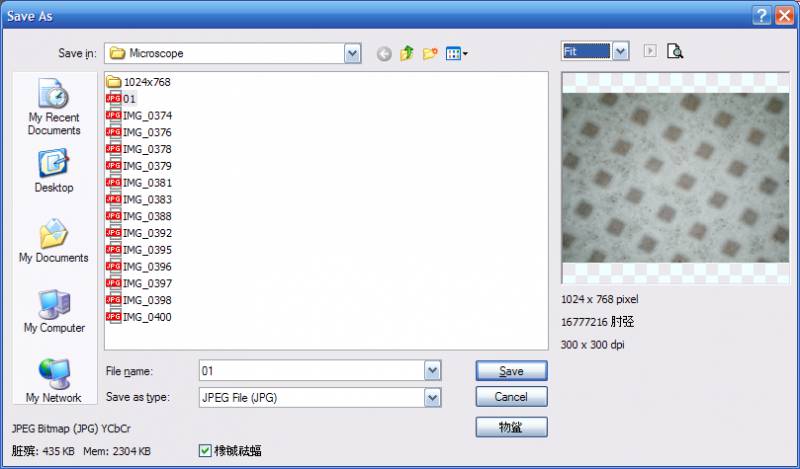Open the Save as type dropdown

pyautogui.click(x=432, y=397)
